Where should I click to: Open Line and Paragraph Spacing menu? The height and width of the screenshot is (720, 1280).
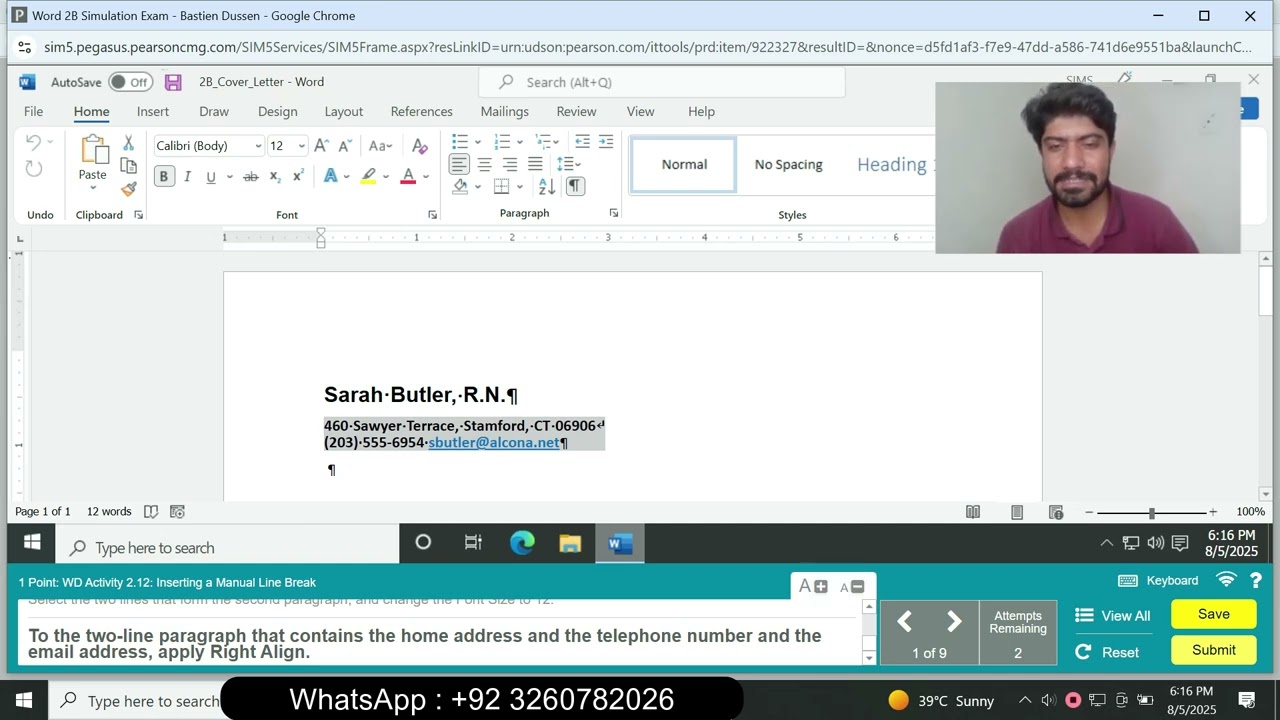(x=568, y=164)
